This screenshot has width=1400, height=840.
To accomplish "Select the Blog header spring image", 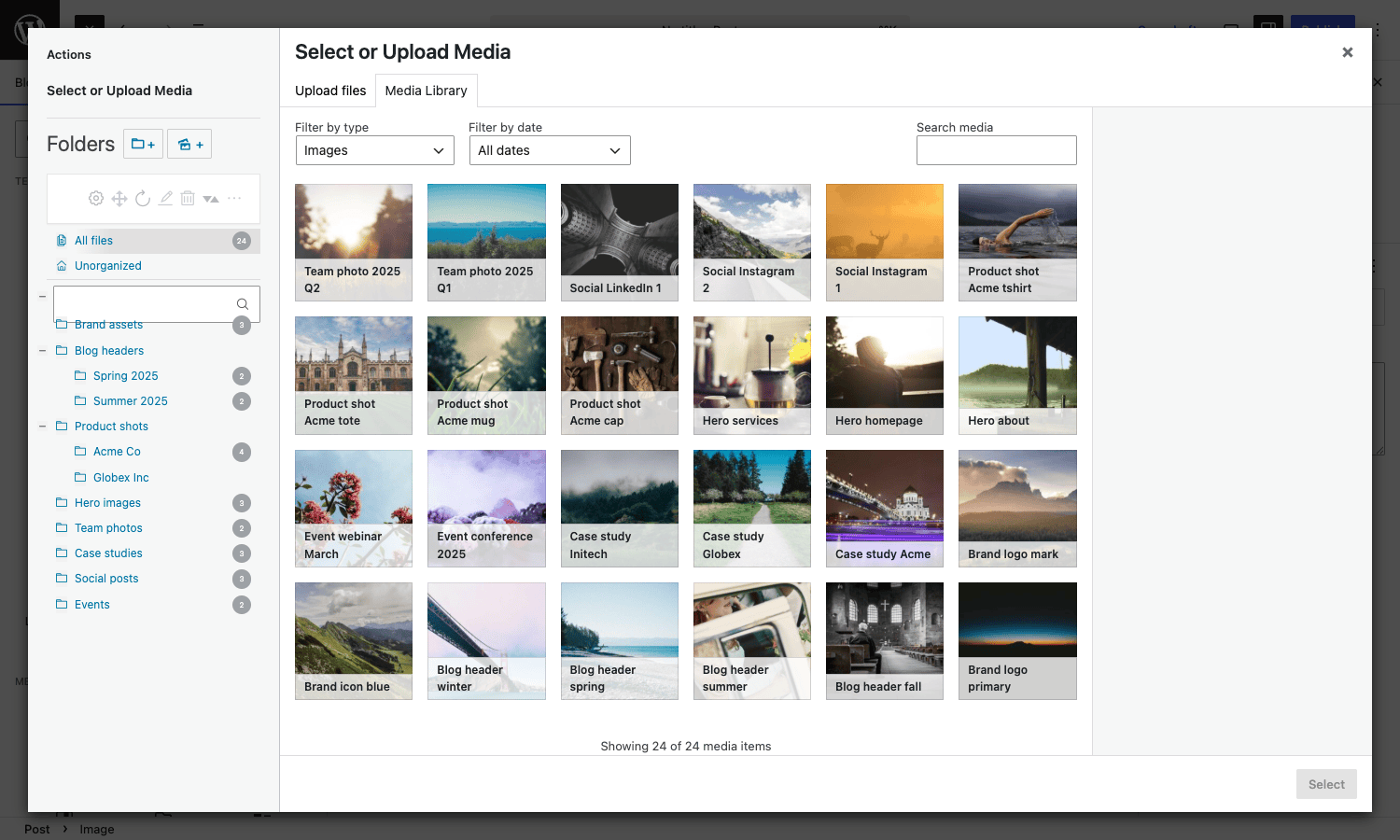I will click(x=620, y=641).
